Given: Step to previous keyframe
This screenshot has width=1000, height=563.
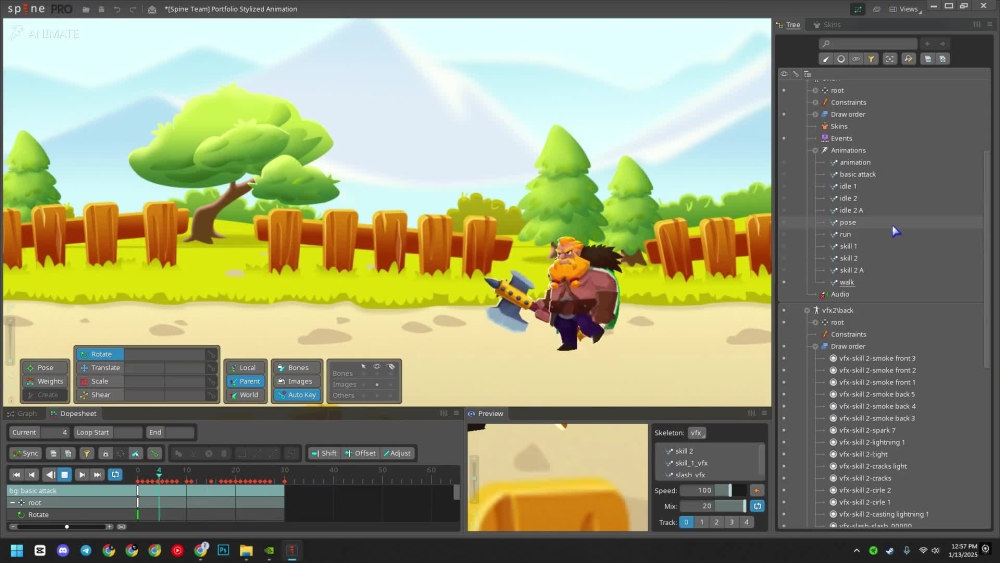Looking at the screenshot, I should pyautogui.click(x=32, y=474).
